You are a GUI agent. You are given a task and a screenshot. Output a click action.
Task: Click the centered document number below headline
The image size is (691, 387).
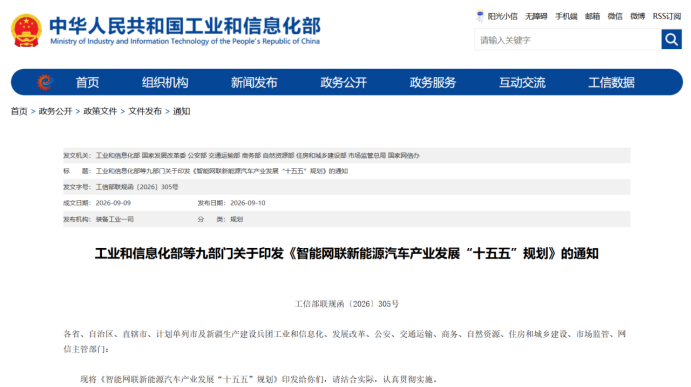[x=346, y=304]
